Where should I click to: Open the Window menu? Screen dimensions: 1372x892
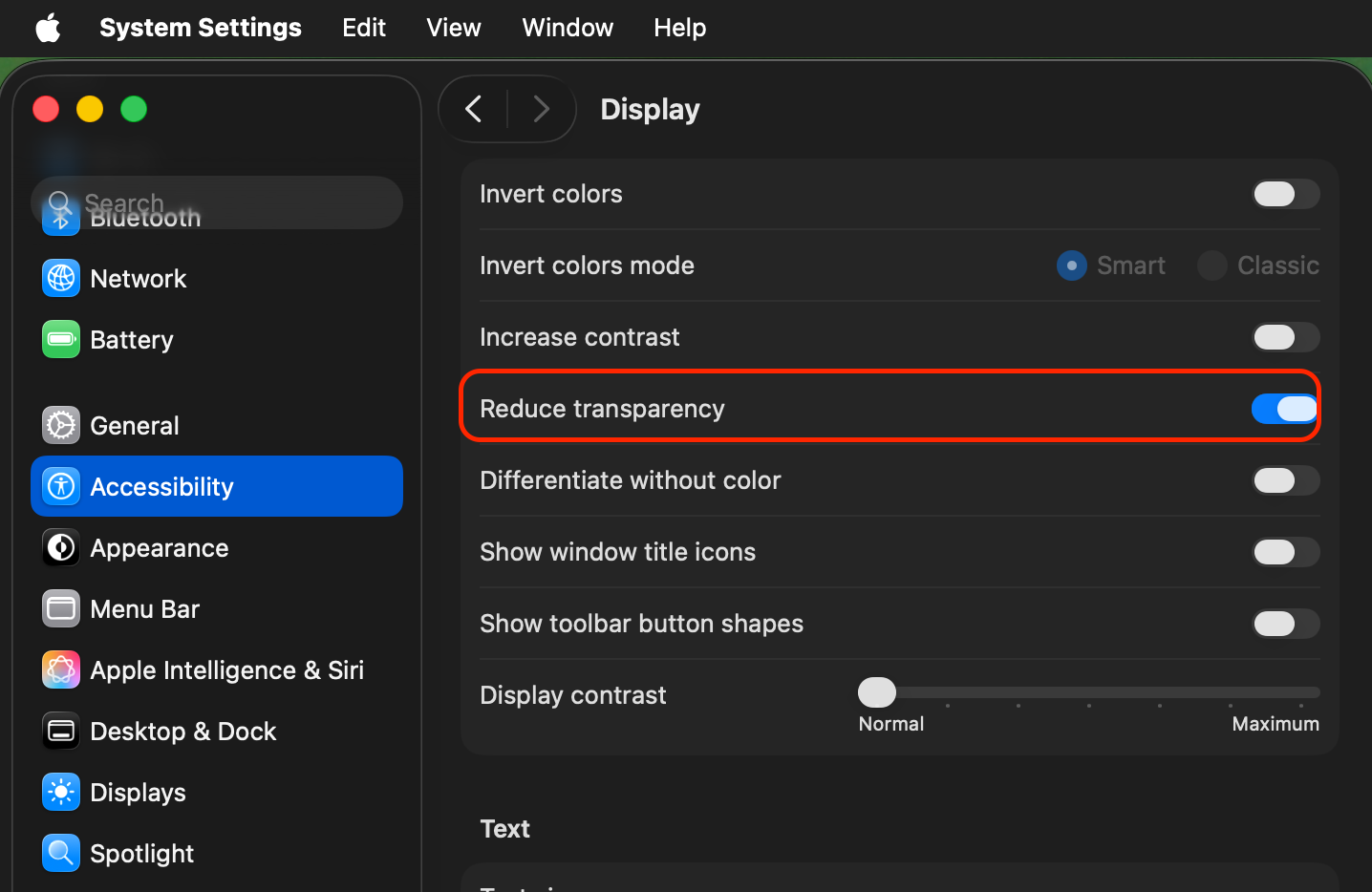tap(568, 28)
